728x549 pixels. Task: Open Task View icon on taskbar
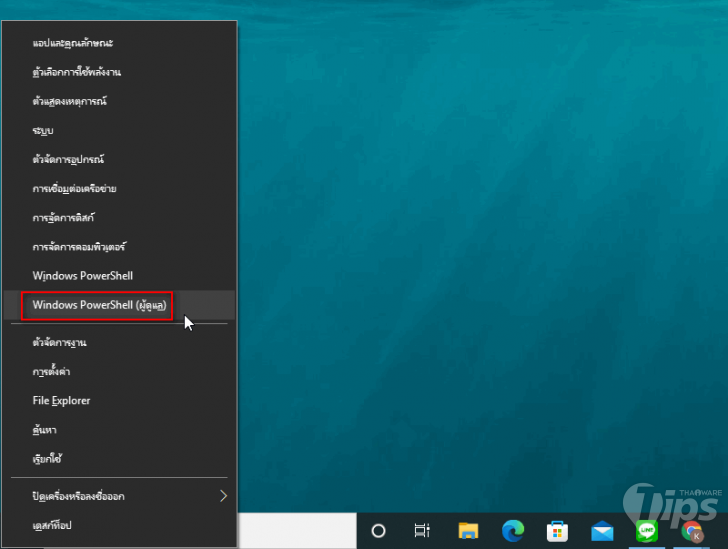[422, 530]
